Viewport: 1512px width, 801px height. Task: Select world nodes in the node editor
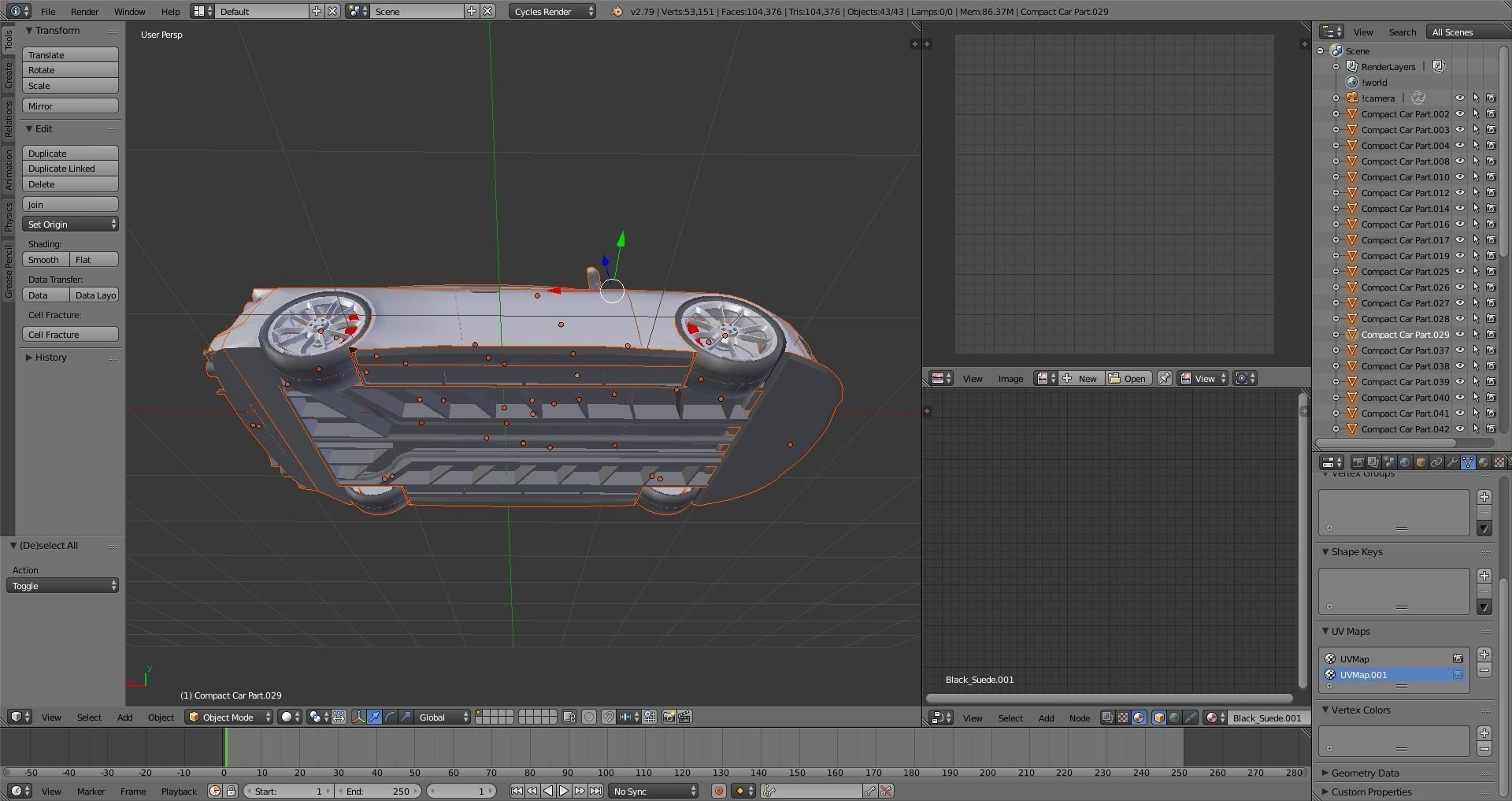coord(1174,718)
